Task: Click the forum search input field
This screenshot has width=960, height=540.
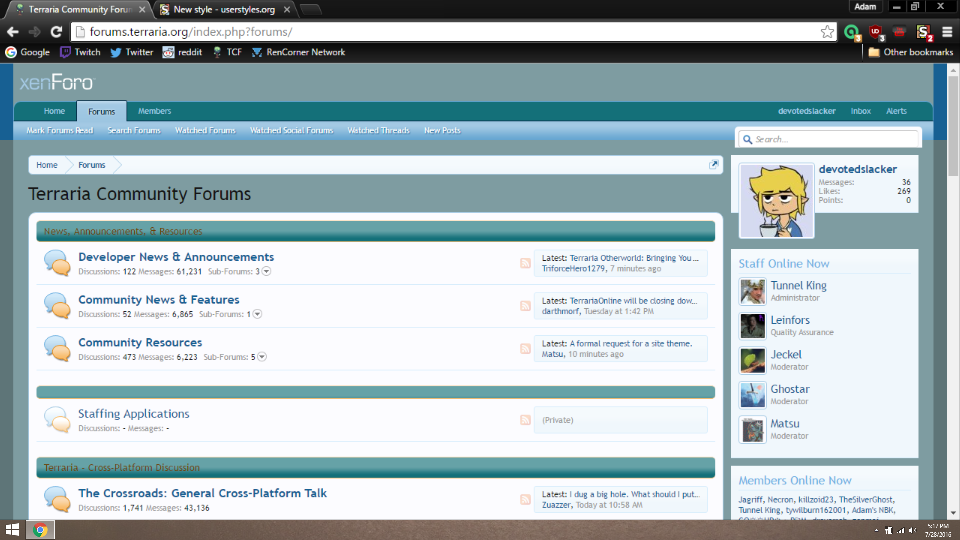Action: [x=828, y=139]
